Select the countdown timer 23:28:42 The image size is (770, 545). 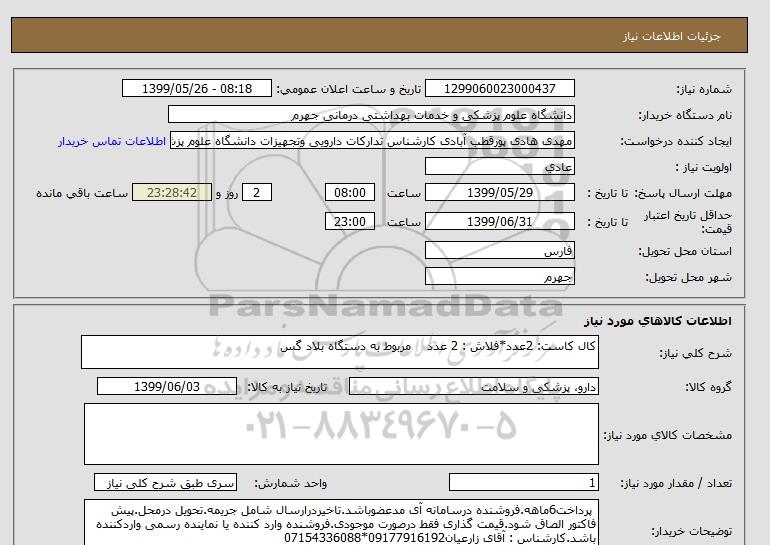(x=172, y=192)
